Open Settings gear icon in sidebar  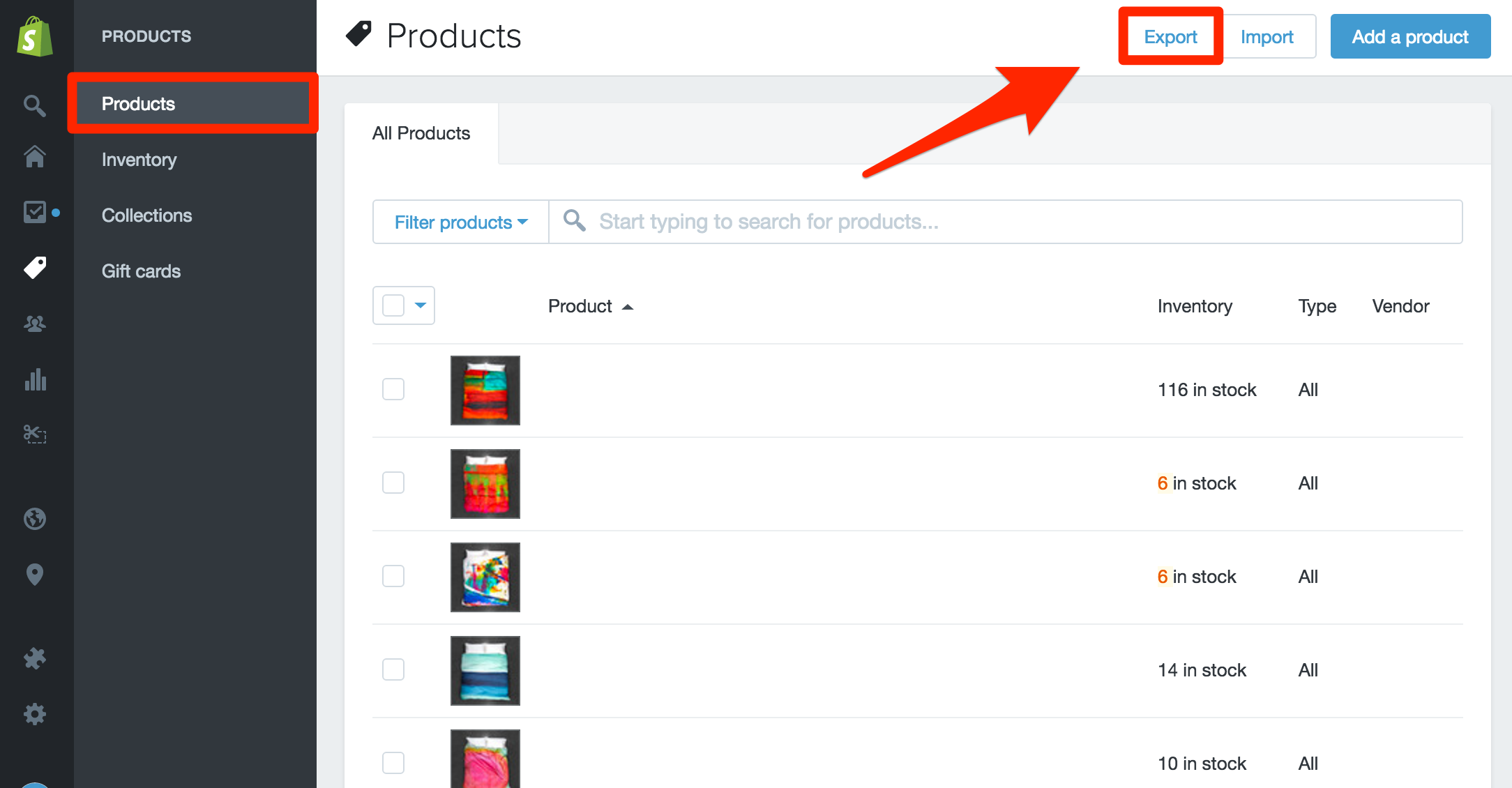tap(35, 714)
